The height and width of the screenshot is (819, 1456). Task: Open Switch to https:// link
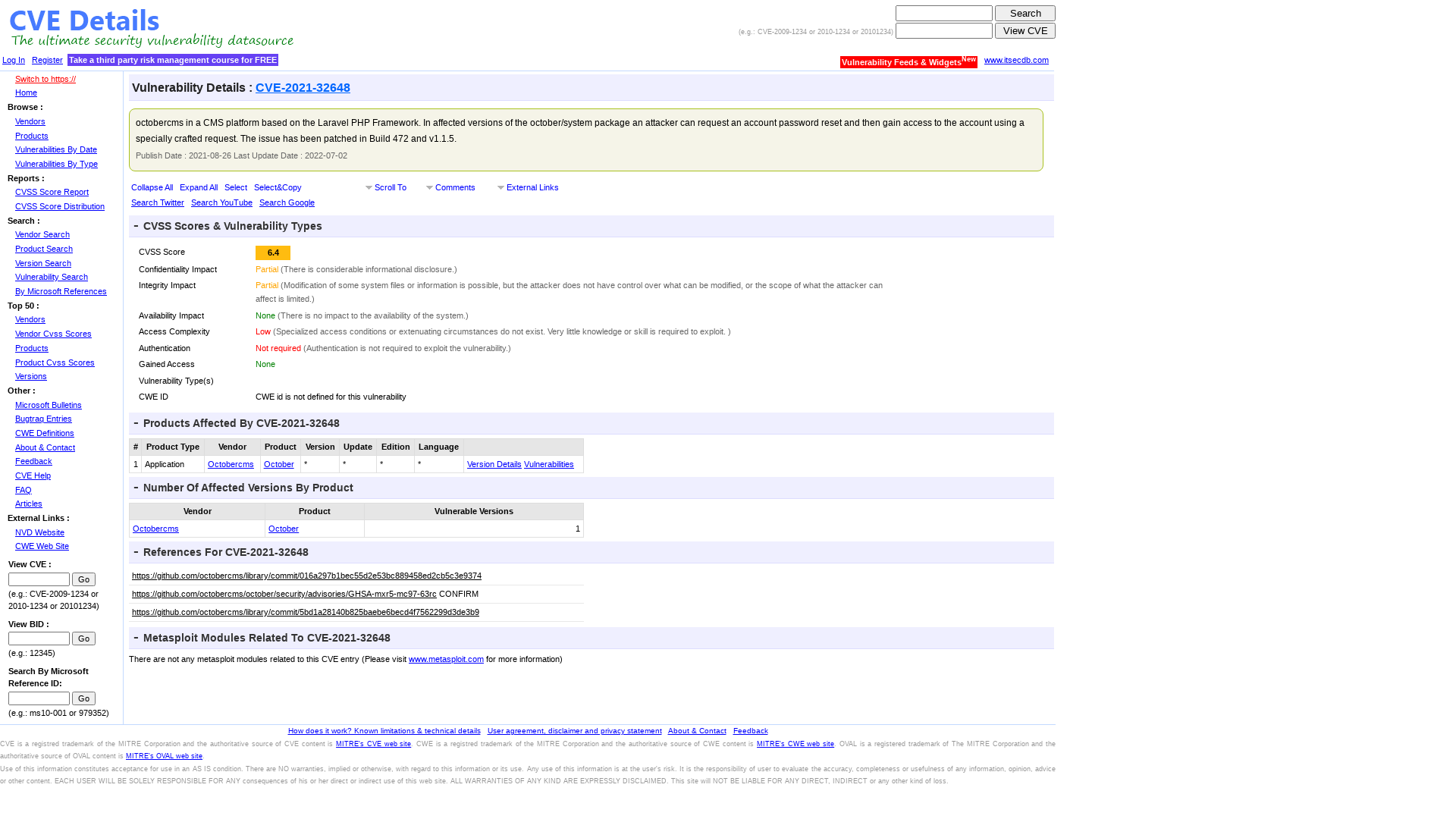tap(45, 79)
